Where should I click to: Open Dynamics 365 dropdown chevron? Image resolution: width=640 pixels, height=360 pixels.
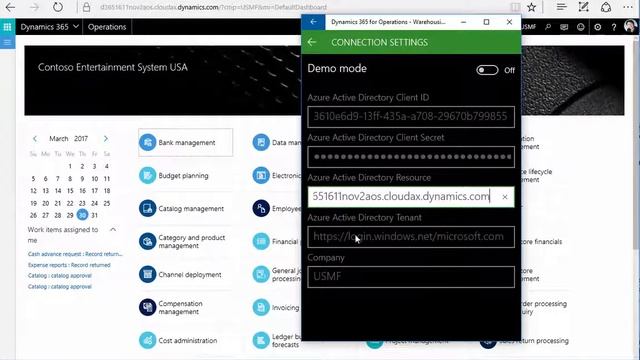pyautogui.click(x=76, y=27)
